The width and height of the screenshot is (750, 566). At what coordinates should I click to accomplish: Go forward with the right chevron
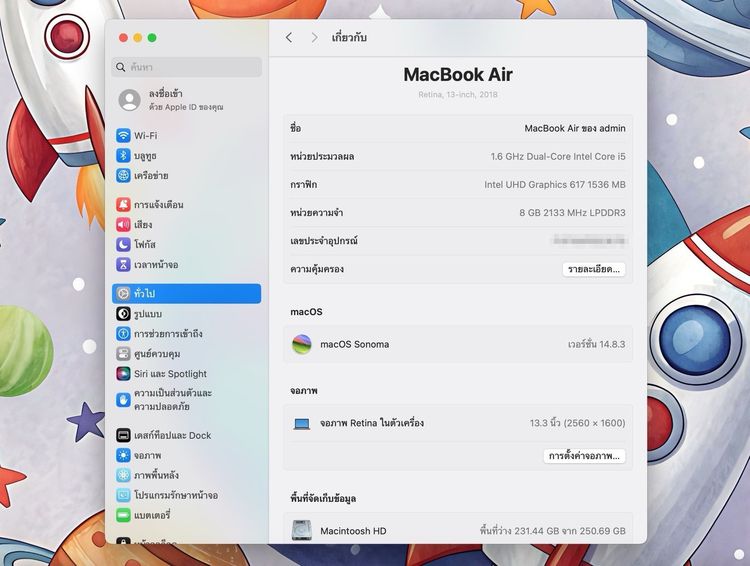314,37
